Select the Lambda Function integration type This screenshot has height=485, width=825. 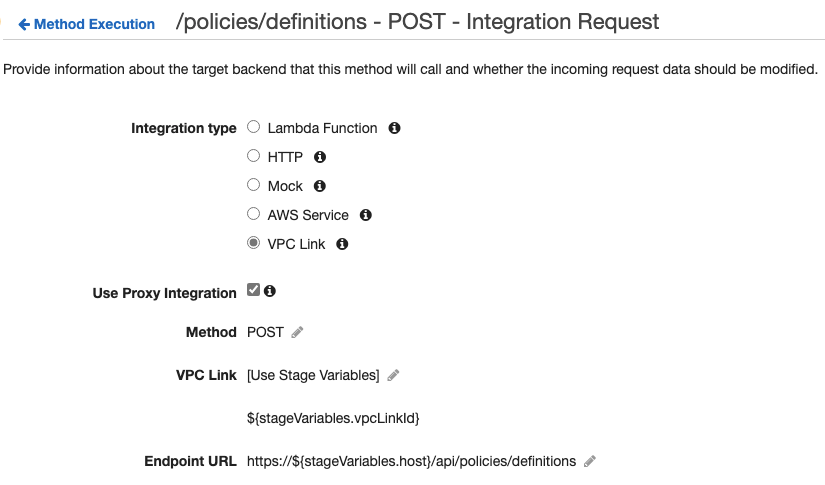tap(254, 127)
